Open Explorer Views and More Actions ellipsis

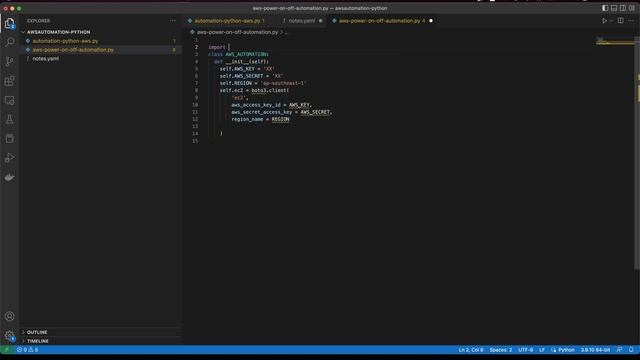[173, 21]
